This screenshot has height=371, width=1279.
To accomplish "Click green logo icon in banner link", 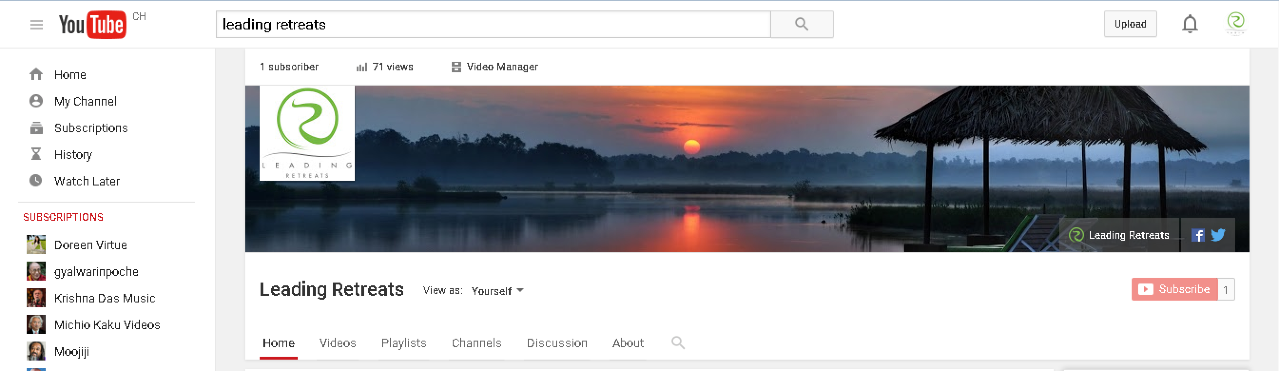I will click(1076, 235).
